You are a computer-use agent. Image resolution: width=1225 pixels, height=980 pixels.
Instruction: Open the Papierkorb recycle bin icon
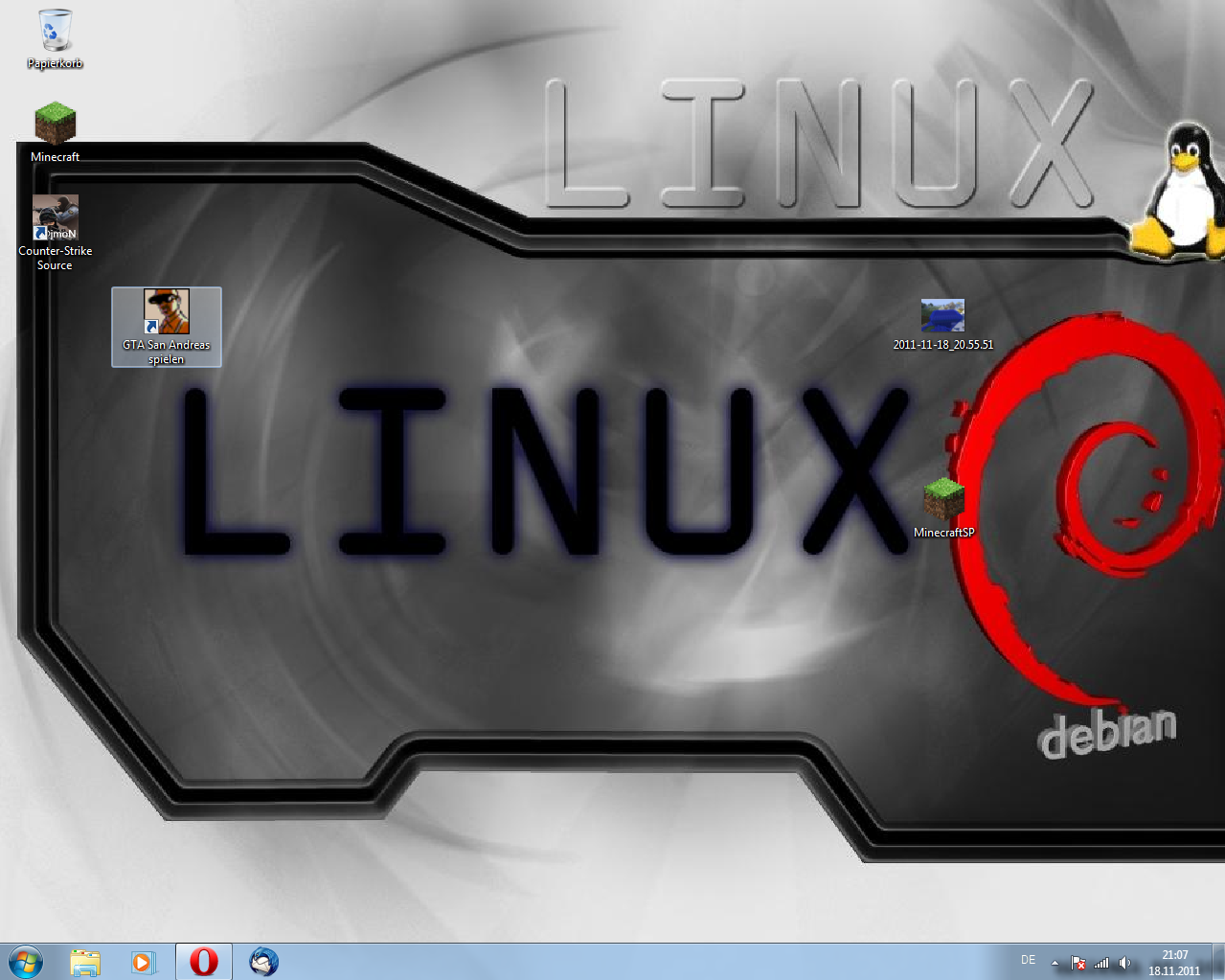click(55, 34)
